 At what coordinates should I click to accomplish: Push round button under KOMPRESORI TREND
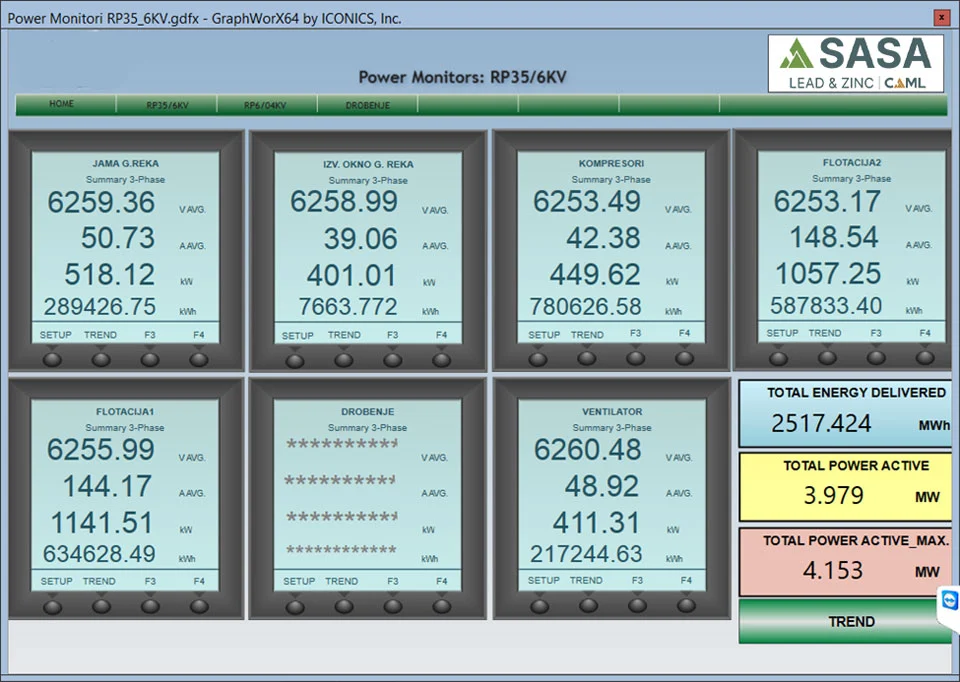coord(587,358)
